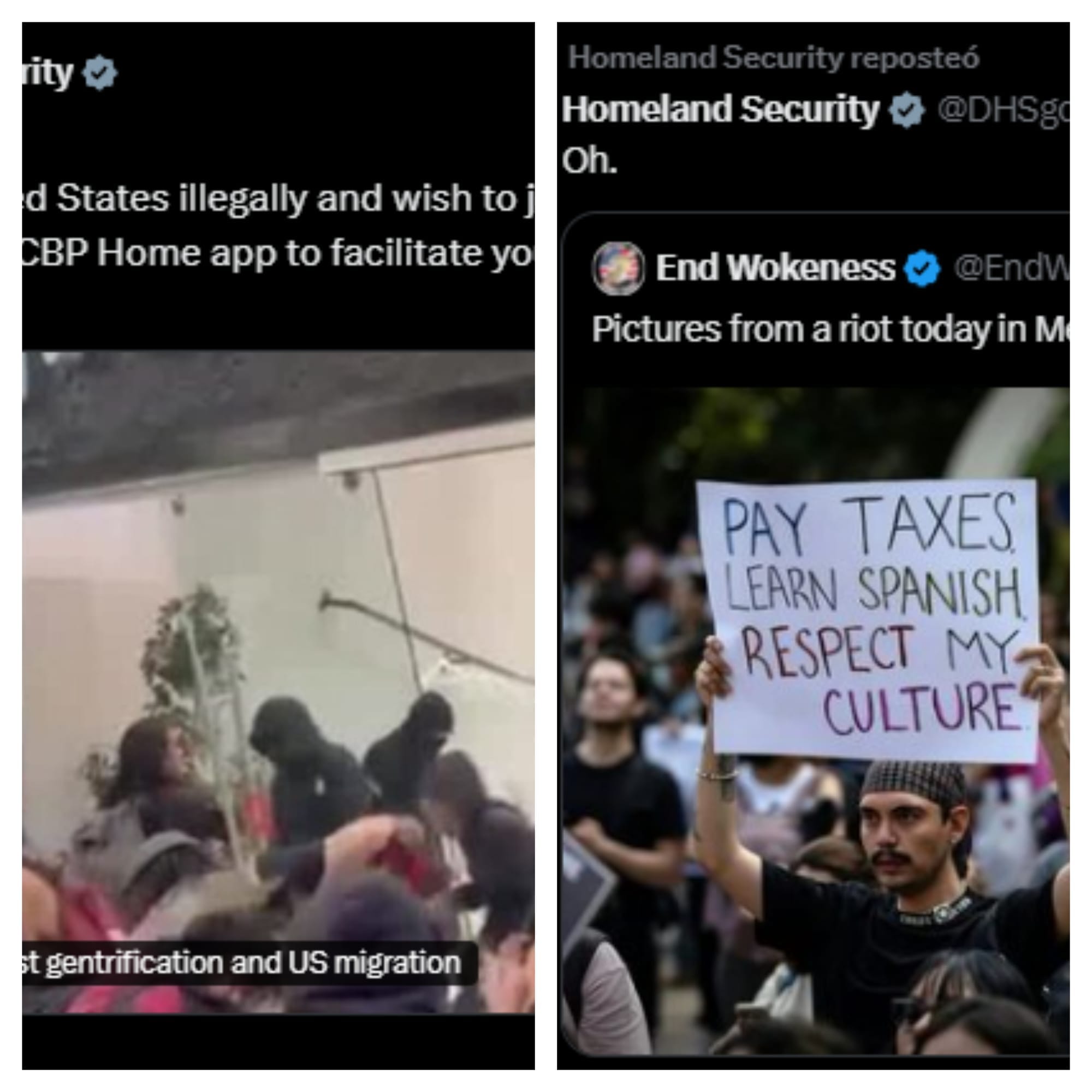Click the verified badge beside Homeland Security name

tap(906, 110)
